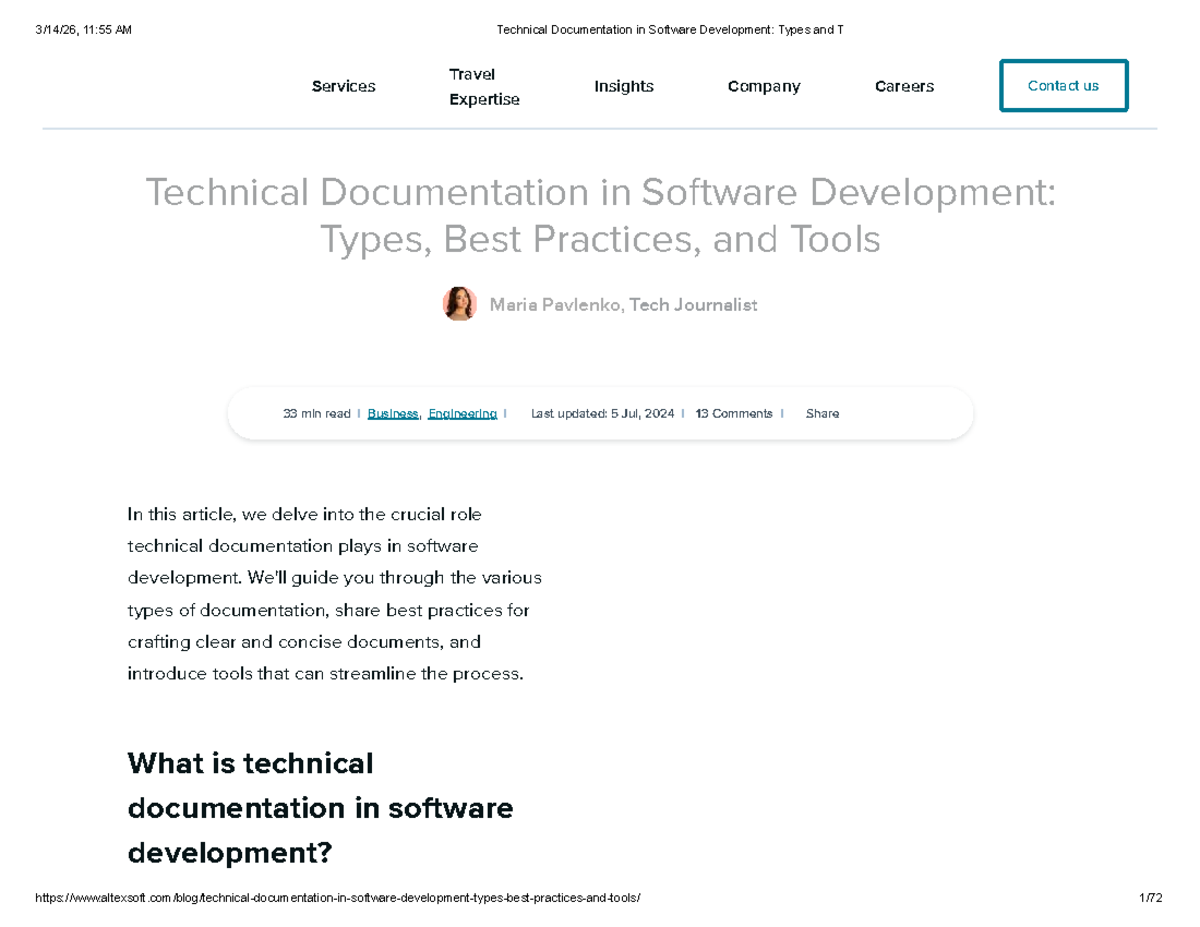This screenshot has width=1200, height=927.
Task: Open the Company menu
Action: click(x=764, y=86)
